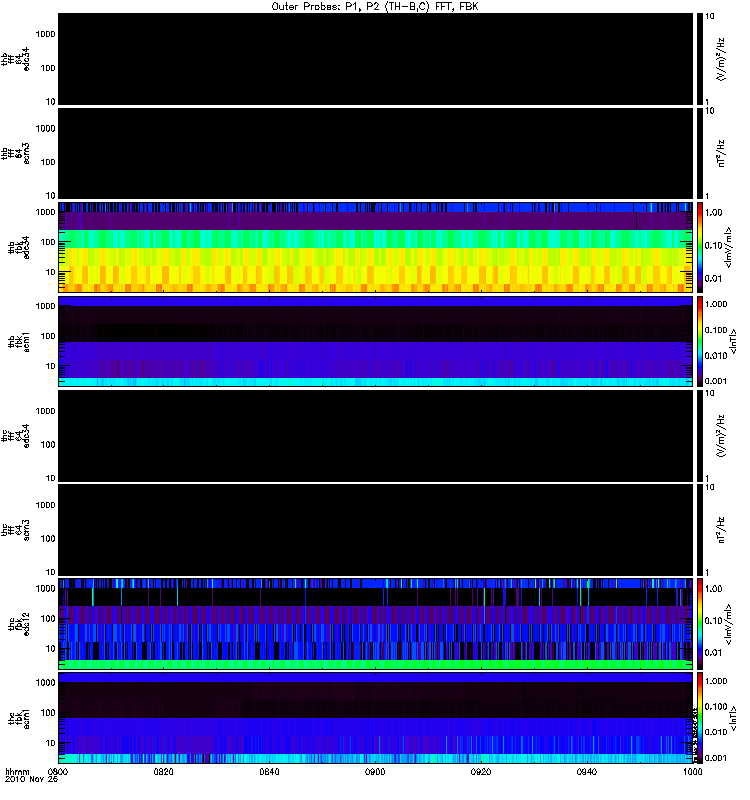Viewport: 750px width, 800px height.
Task: Click the '100' frequency tick of the top thb fff edc34 panel
Action: (x=48, y=68)
